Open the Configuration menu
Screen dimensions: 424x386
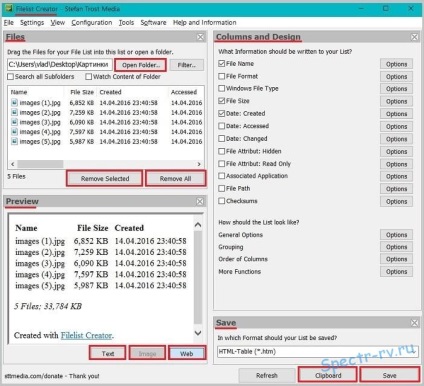coord(92,23)
